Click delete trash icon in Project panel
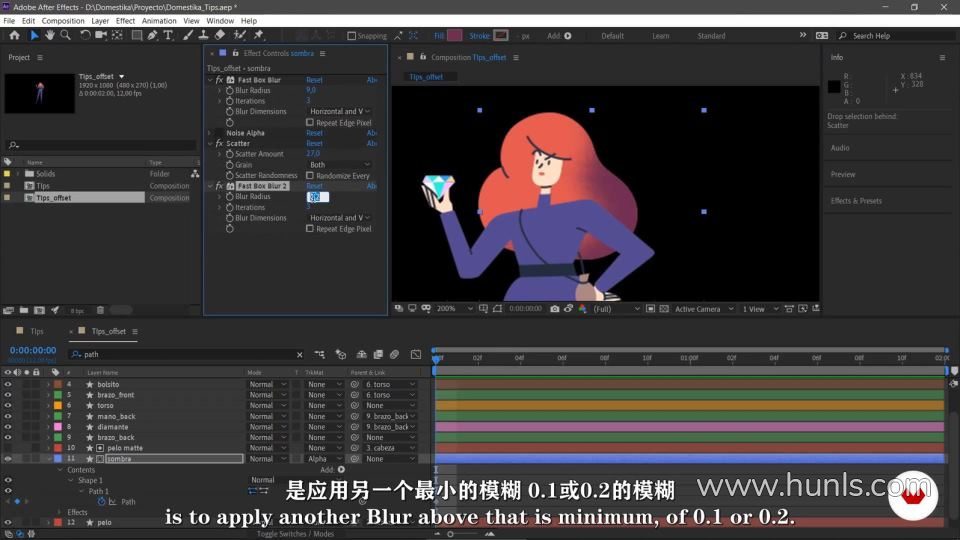 pos(100,310)
